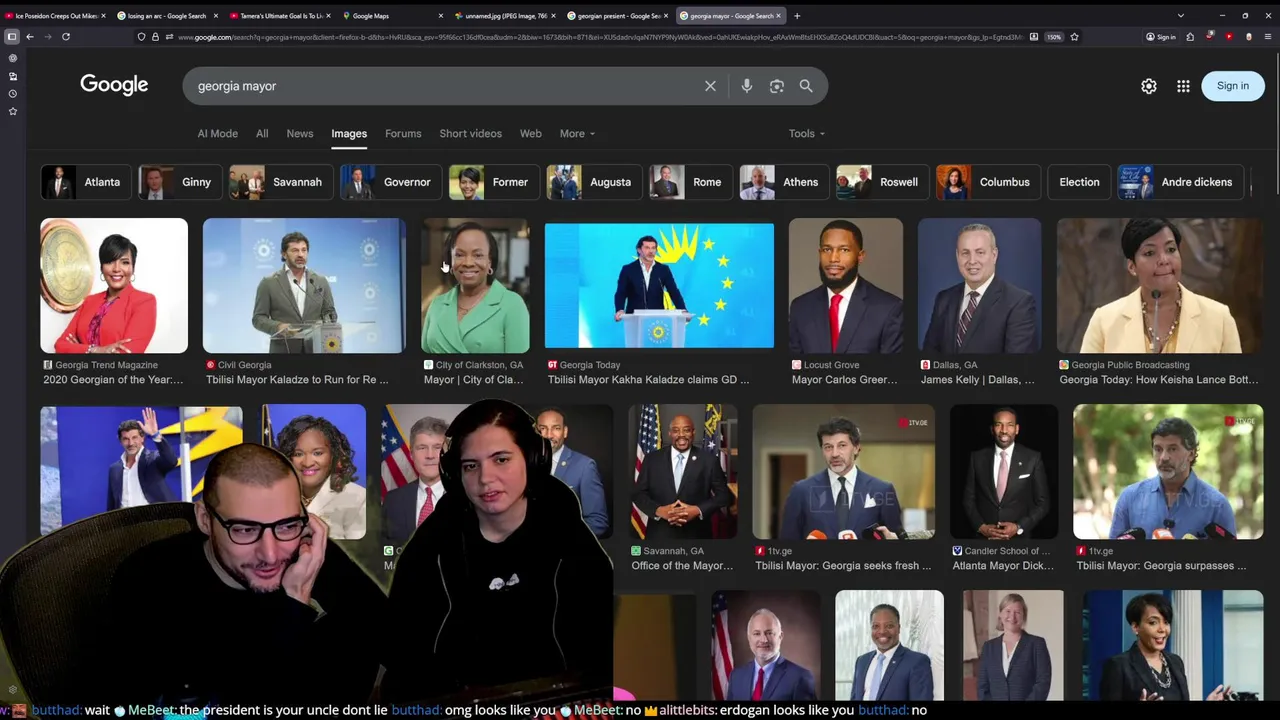1280x720 pixels.
Task: Open the Georgia Public Broadcasting image
Action: point(1160,285)
